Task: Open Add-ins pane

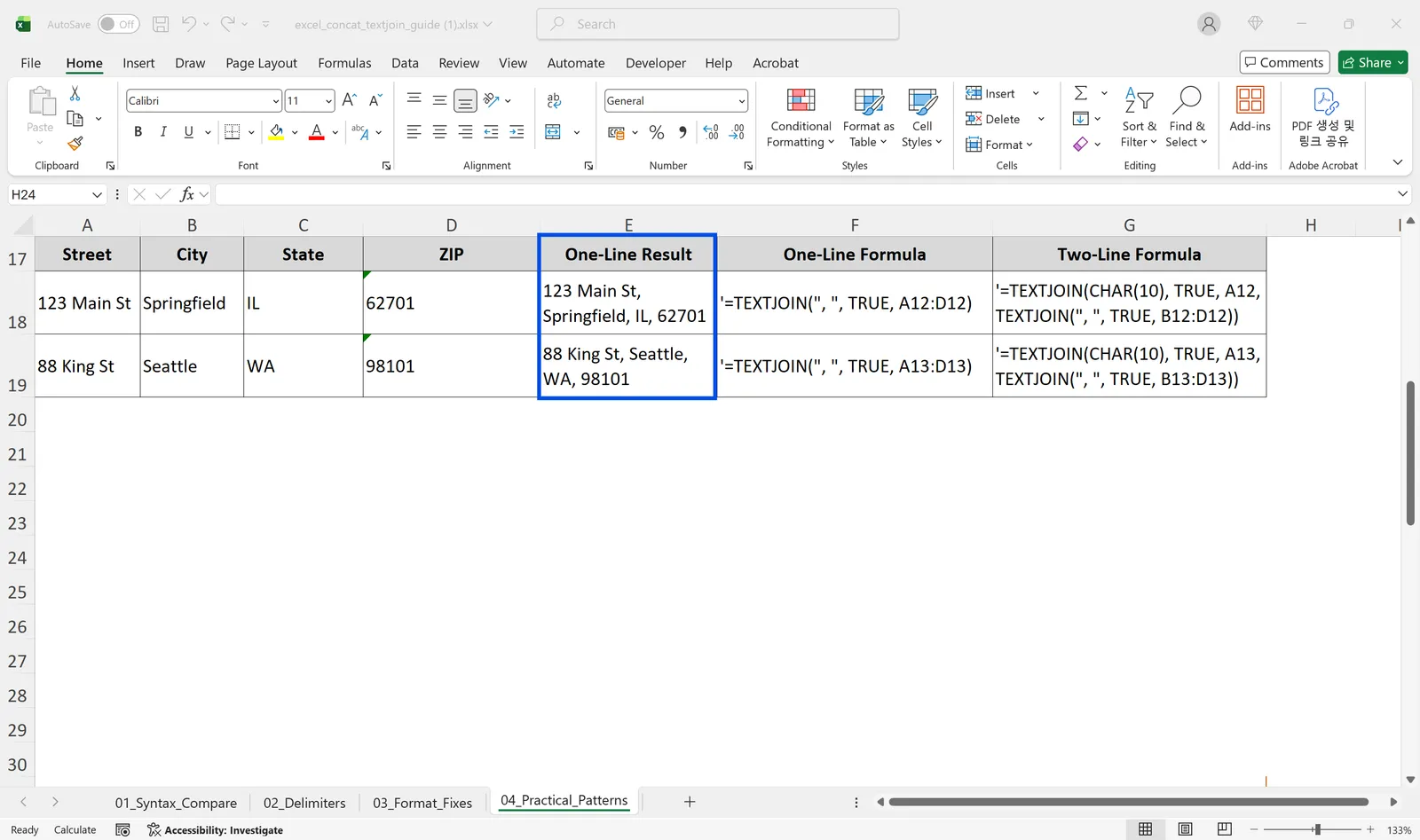Action: click(x=1250, y=110)
